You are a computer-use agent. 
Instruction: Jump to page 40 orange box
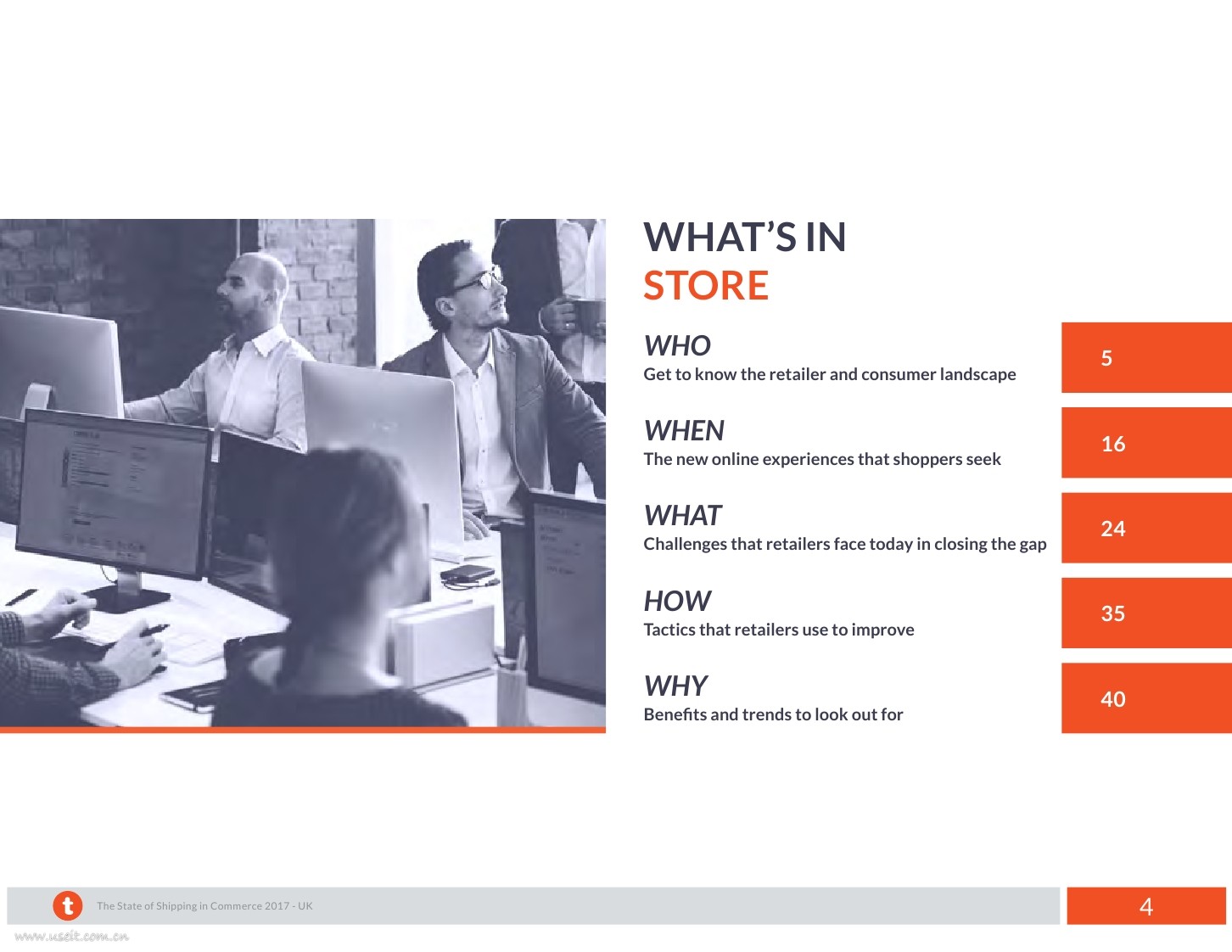click(x=1146, y=698)
